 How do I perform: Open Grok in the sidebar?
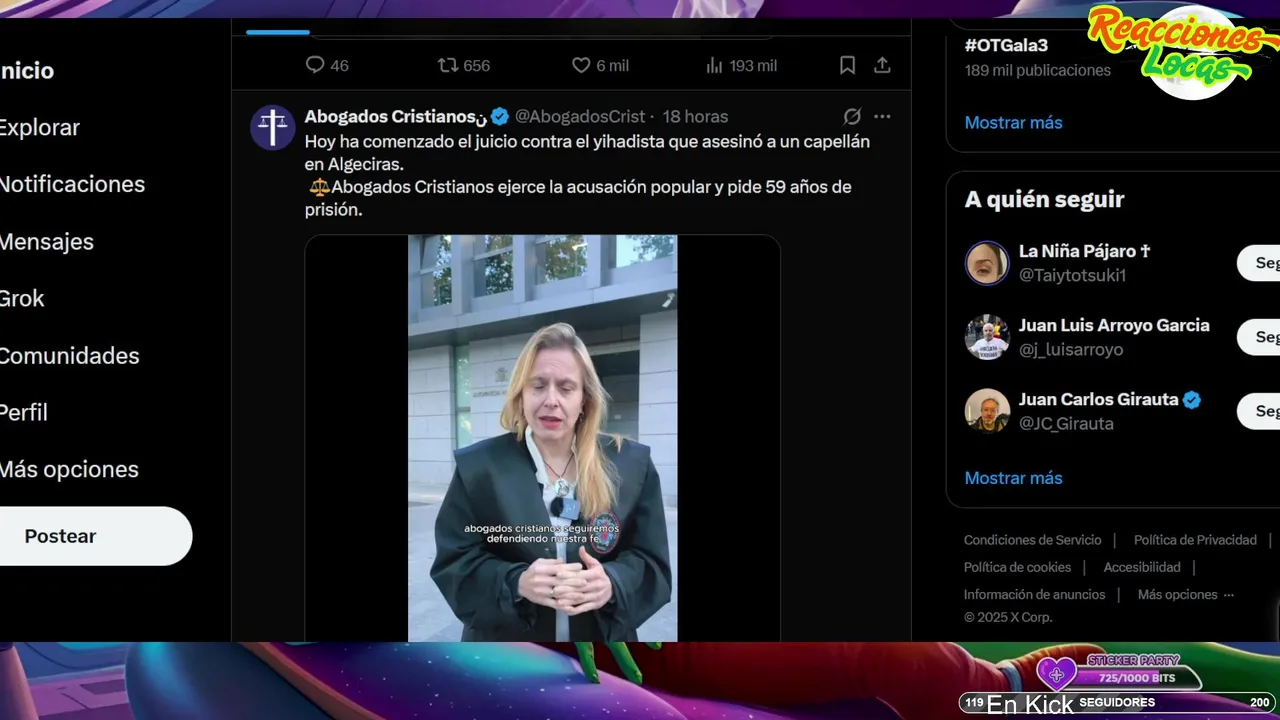click(22, 298)
